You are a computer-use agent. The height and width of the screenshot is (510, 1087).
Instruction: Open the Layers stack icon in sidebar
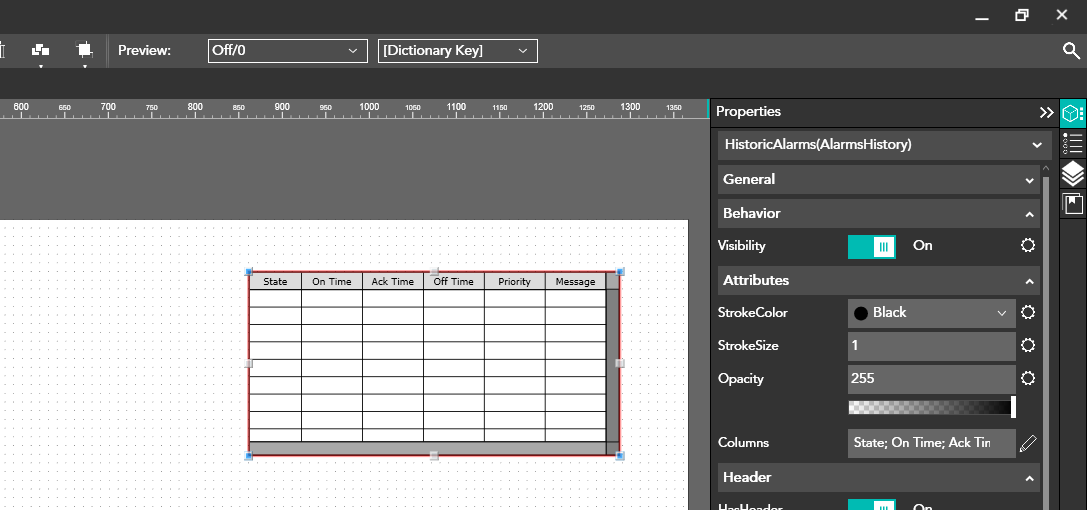click(1072, 174)
